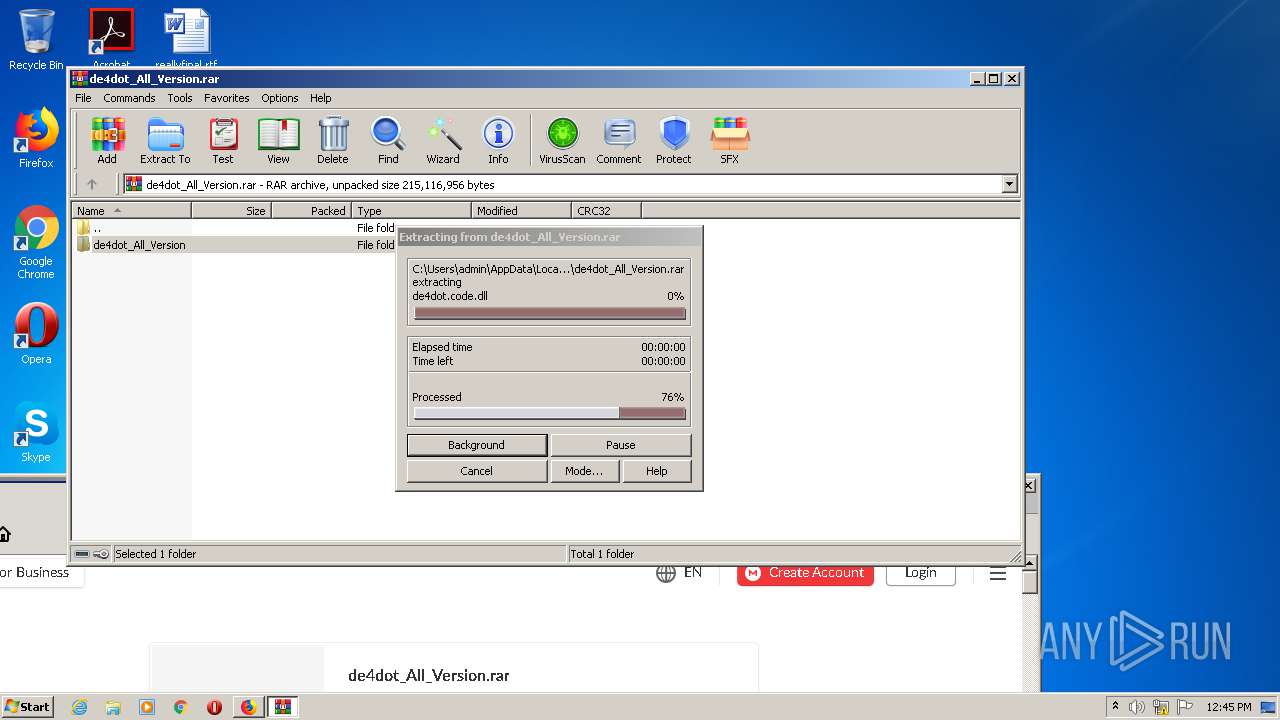Open the EN language selector

680,573
